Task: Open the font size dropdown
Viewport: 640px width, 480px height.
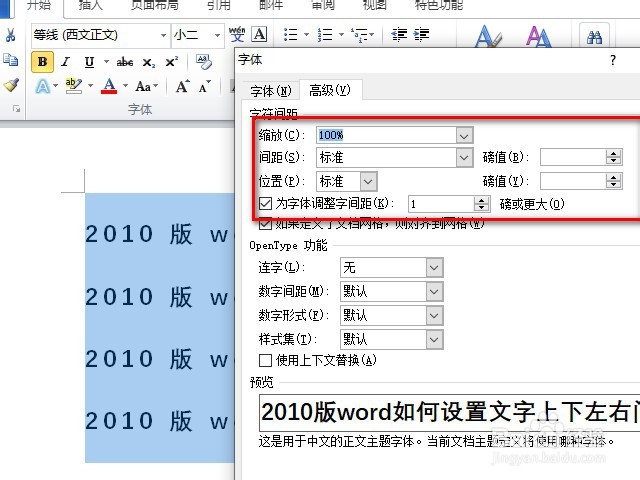Action: click(x=218, y=35)
